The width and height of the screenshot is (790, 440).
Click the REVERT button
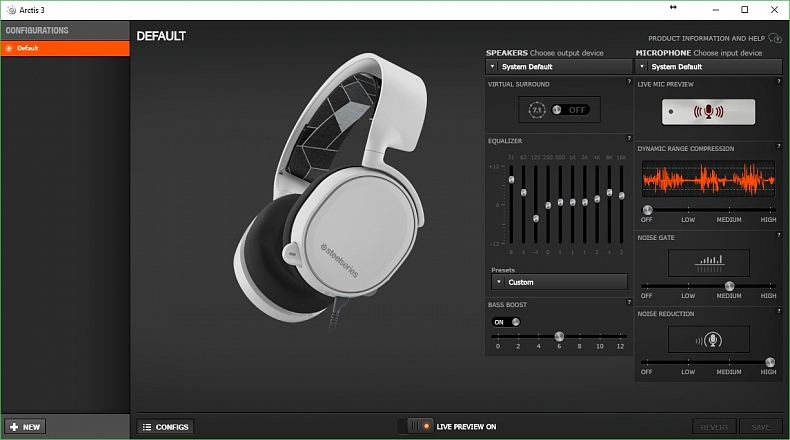point(714,427)
